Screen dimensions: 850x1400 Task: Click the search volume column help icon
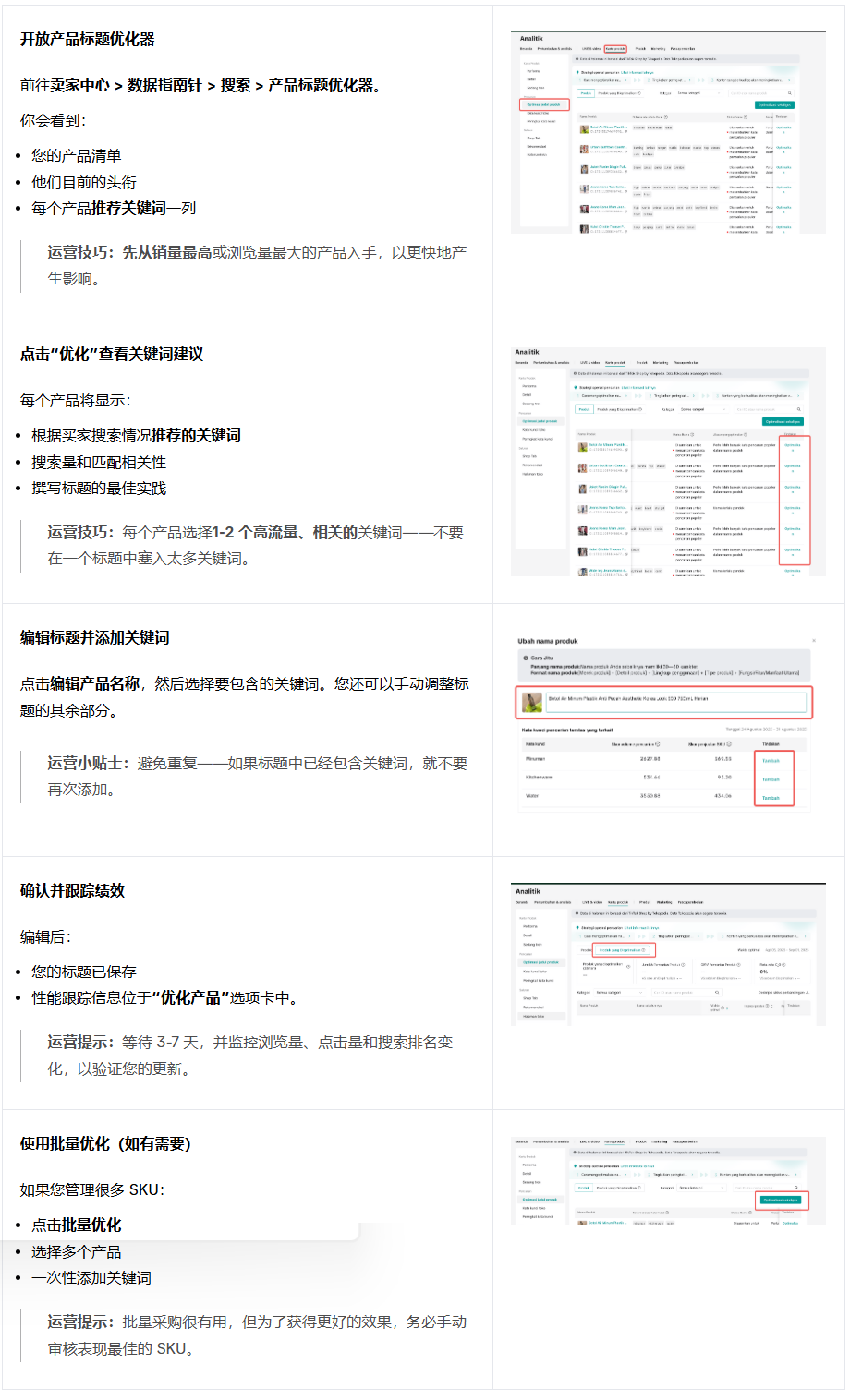click(x=658, y=743)
